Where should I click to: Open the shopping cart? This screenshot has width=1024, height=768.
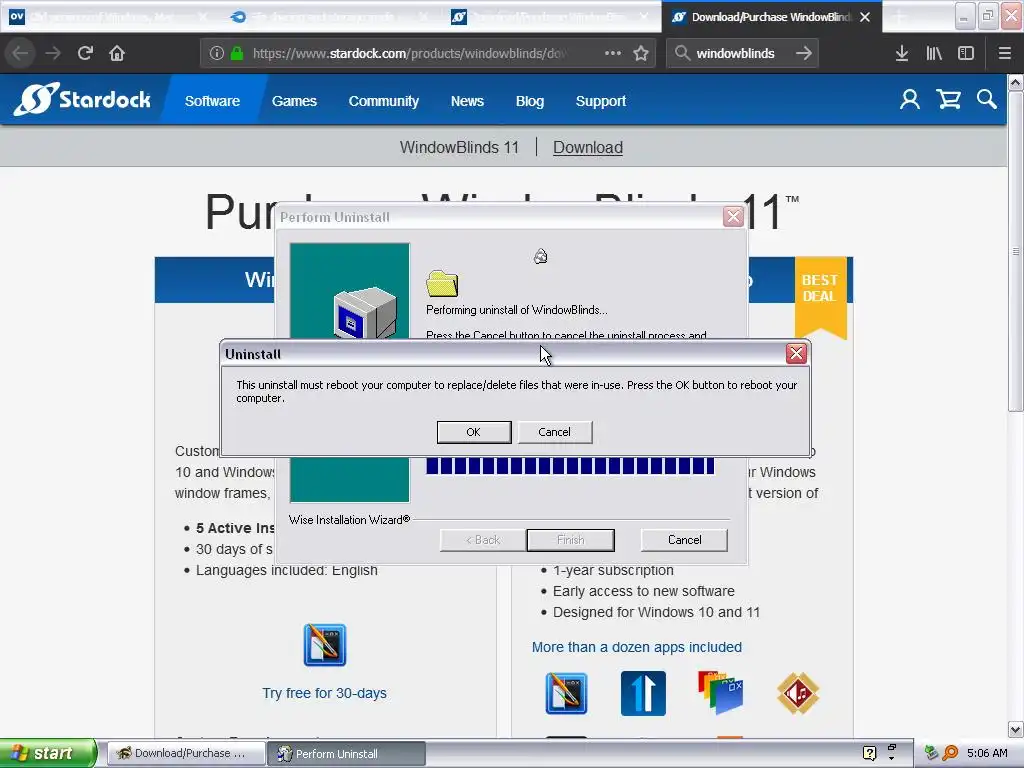point(948,99)
